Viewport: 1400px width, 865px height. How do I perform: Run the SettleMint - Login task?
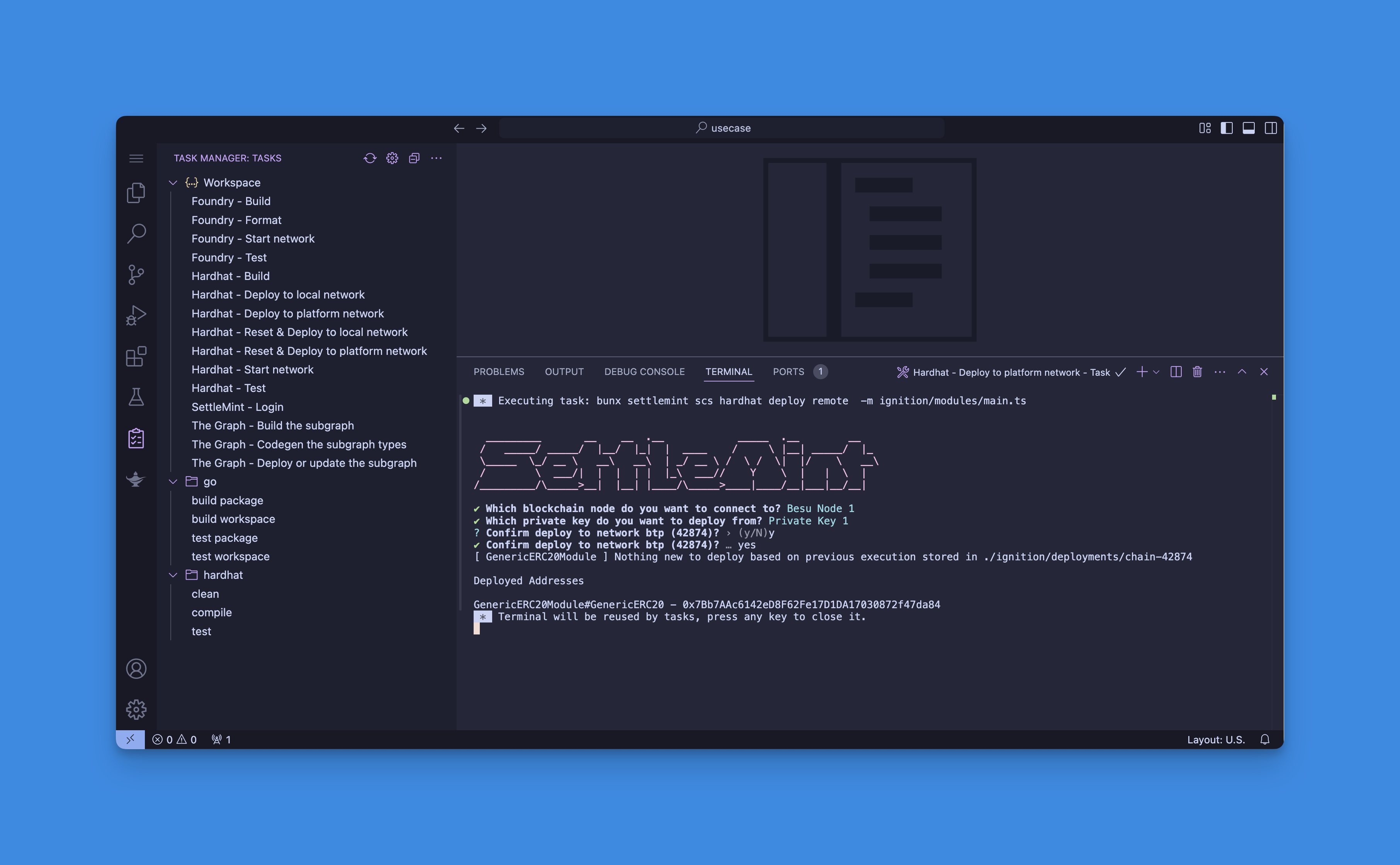[238, 407]
